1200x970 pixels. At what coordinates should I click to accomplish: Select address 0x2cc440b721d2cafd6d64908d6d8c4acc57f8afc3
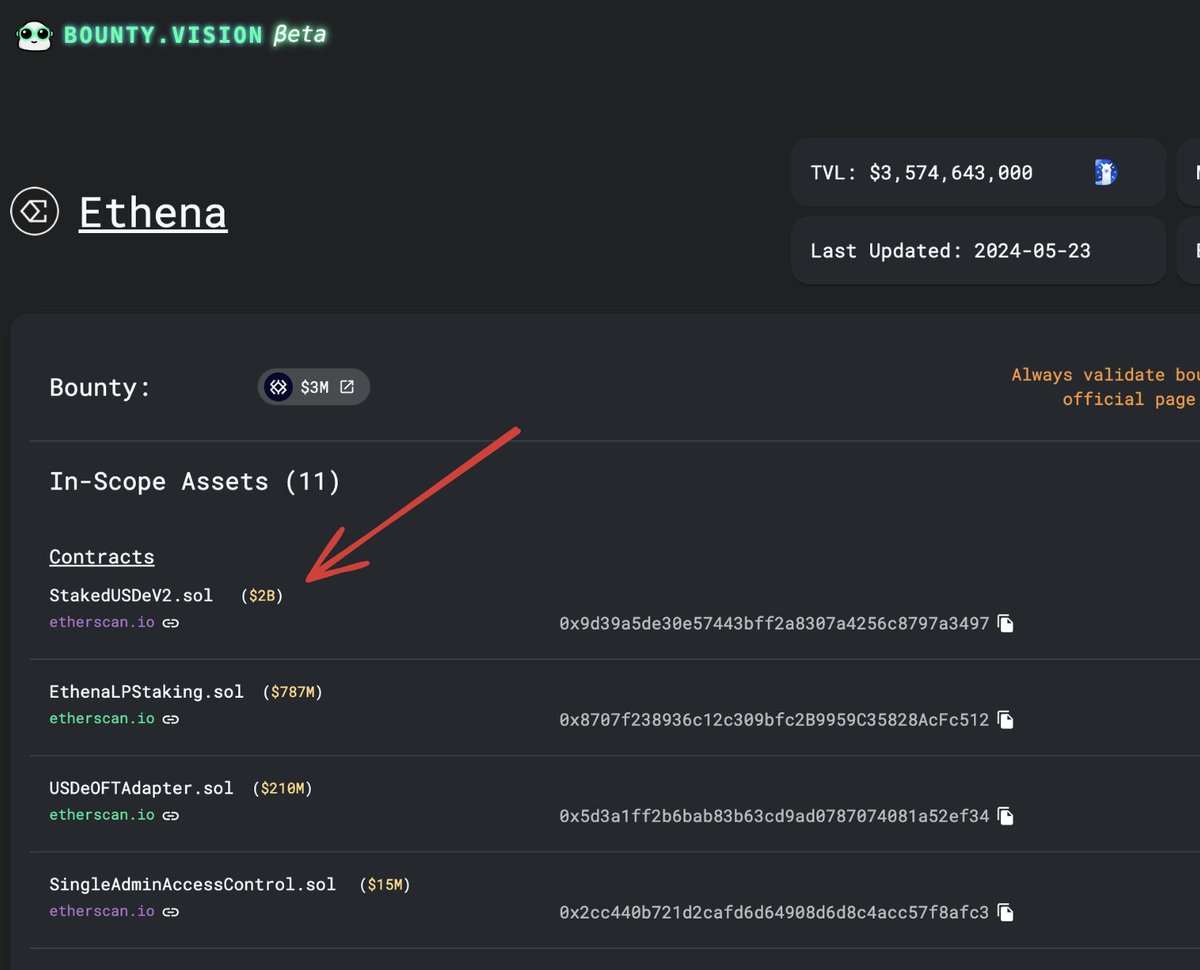coord(774,912)
